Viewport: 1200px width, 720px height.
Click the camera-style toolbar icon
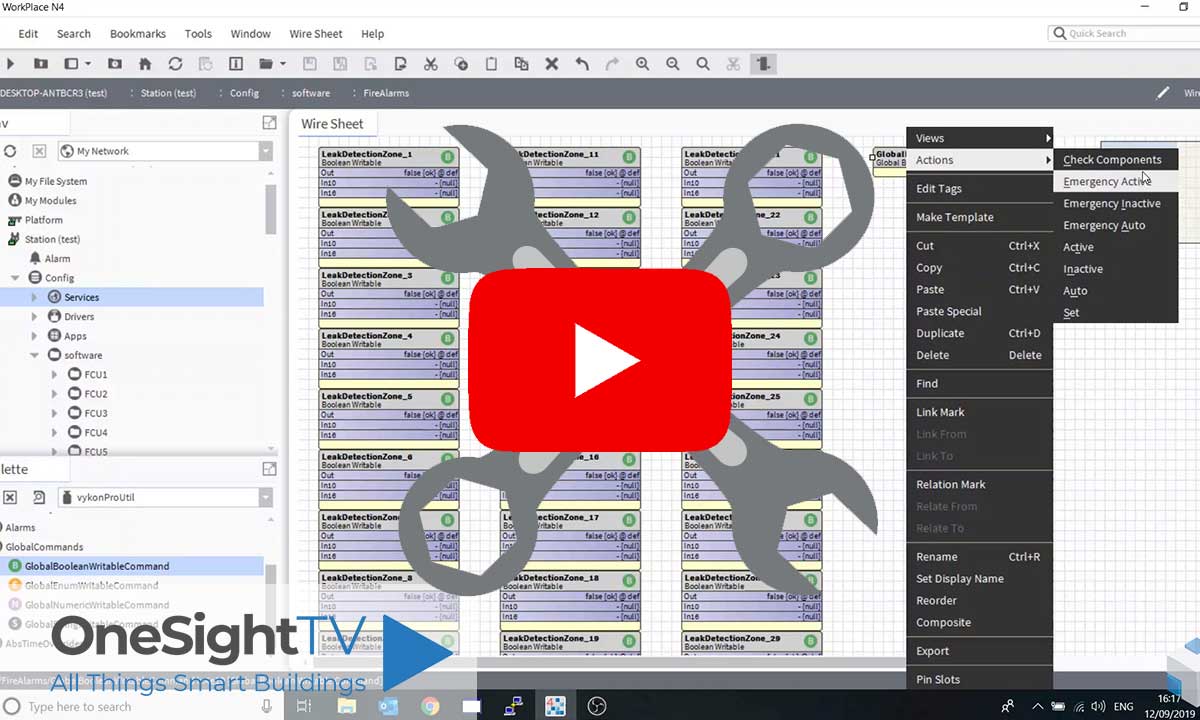115,64
